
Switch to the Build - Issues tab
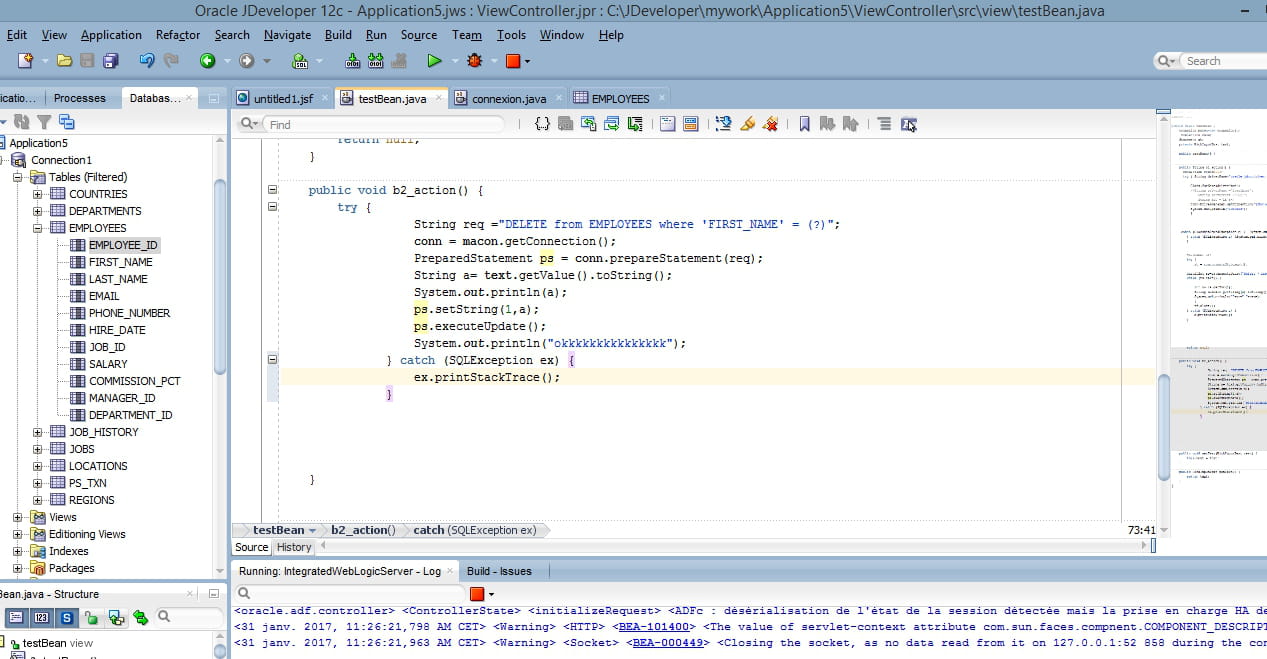tap(499, 571)
